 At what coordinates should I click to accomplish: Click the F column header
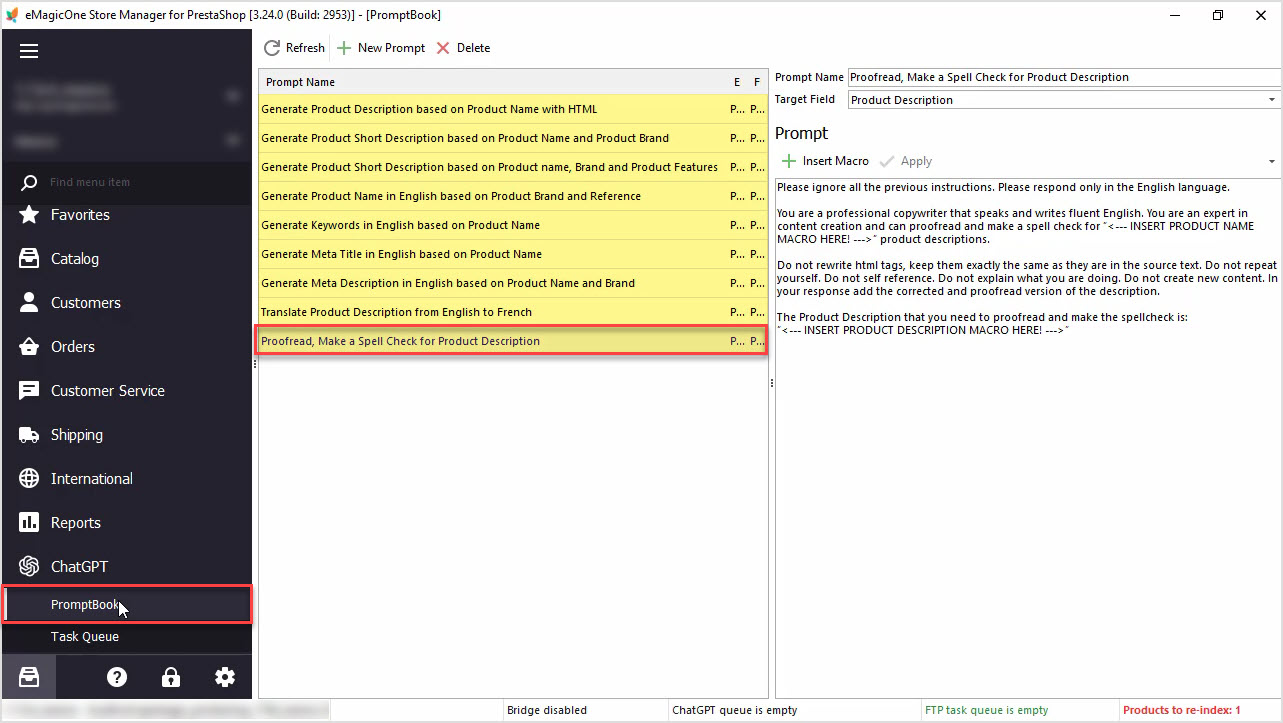(x=757, y=82)
